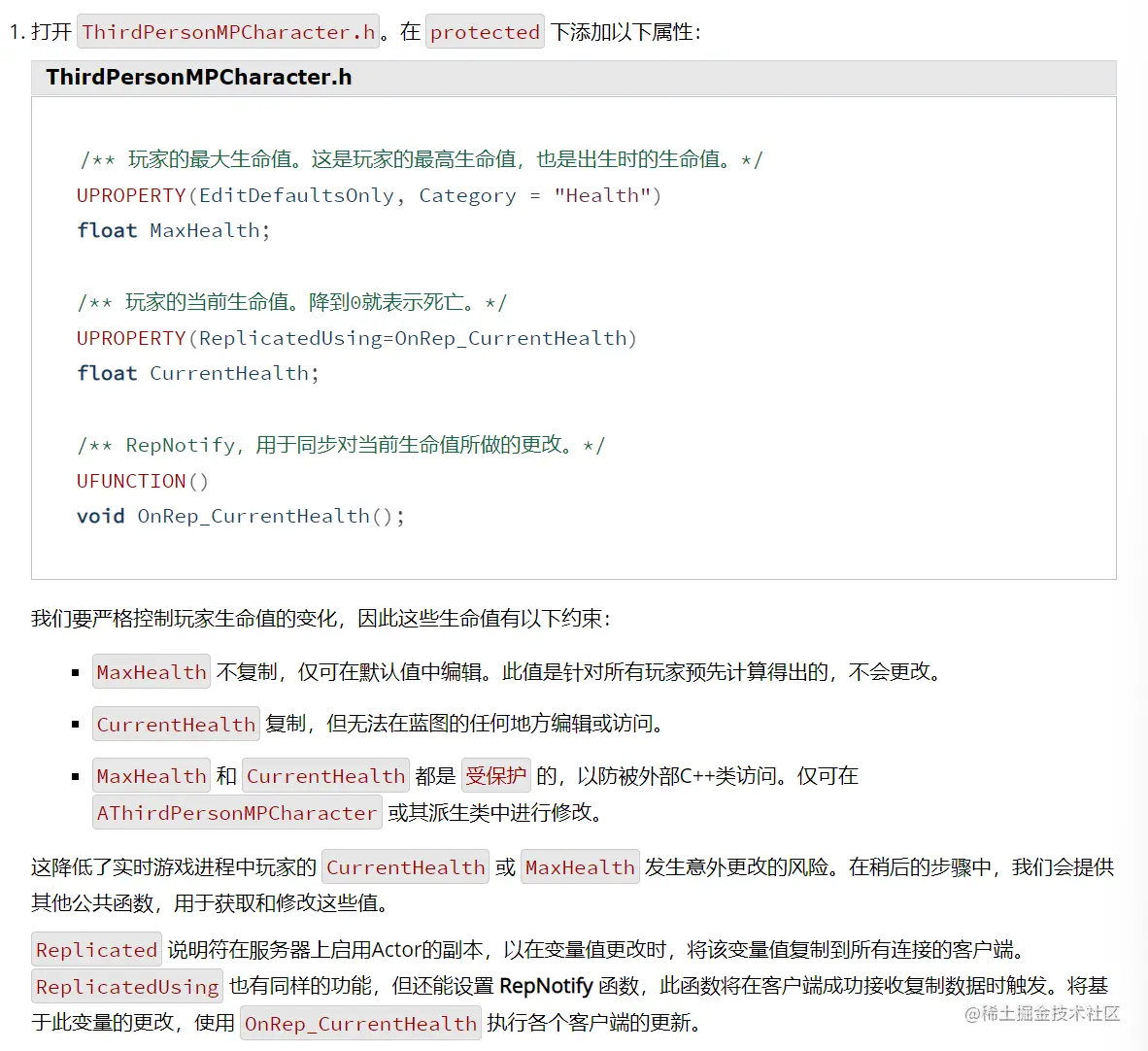Click the AThirdPersonMPCharacter code tag
This screenshot has height=1051, width=1148.
237,812
